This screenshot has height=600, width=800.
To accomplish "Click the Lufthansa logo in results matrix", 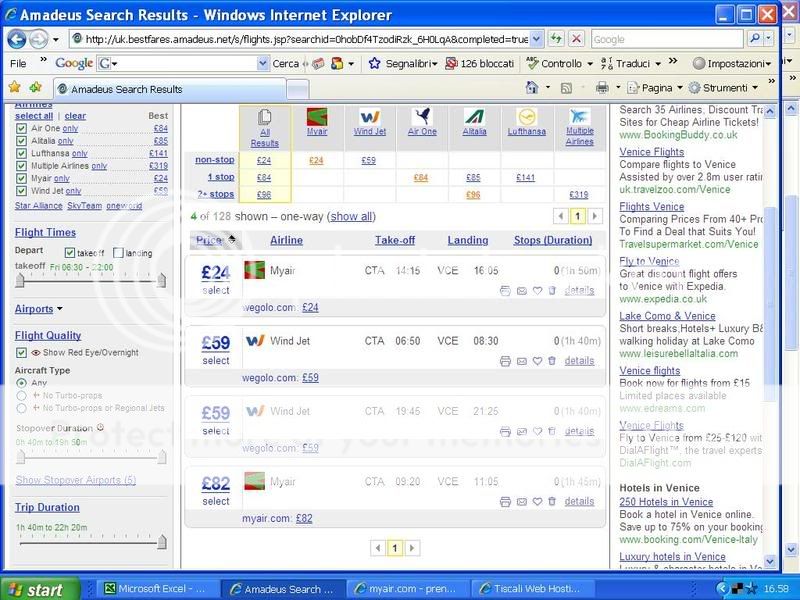I will (x=525, y=116).
